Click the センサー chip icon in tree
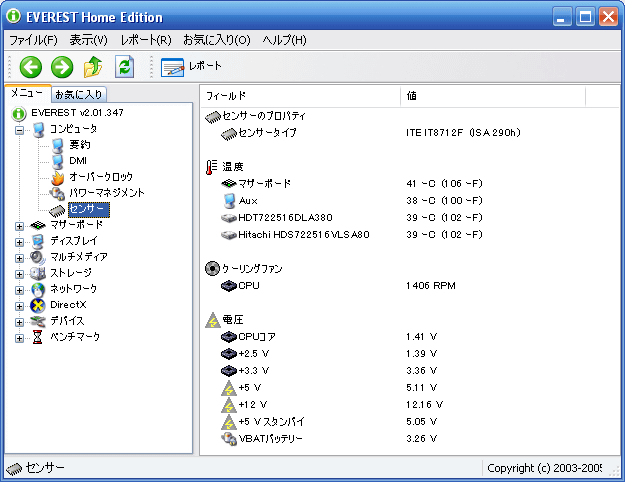Image resolution: width=625 pixels, height=482 pixels. (x=57, y=210)
